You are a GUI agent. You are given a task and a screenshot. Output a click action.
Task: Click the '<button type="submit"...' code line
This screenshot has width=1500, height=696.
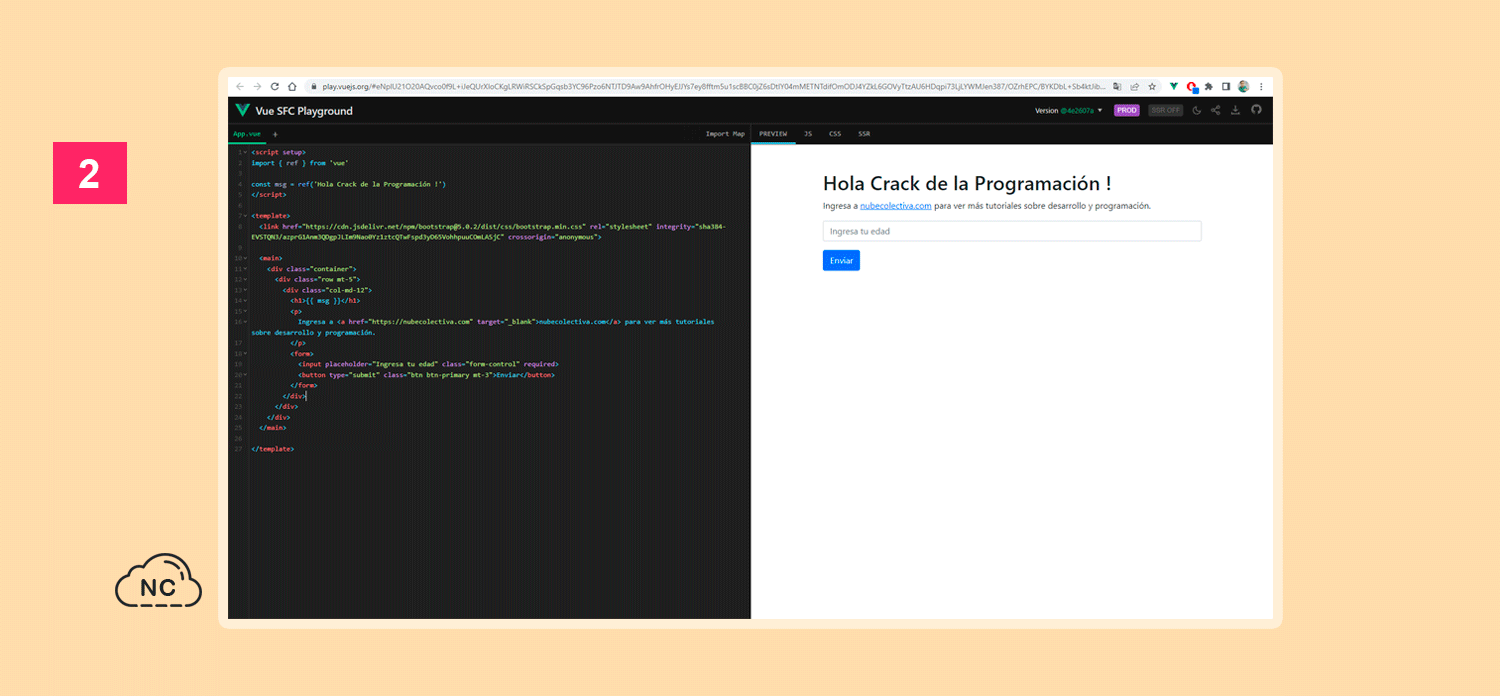click(426, 374)
